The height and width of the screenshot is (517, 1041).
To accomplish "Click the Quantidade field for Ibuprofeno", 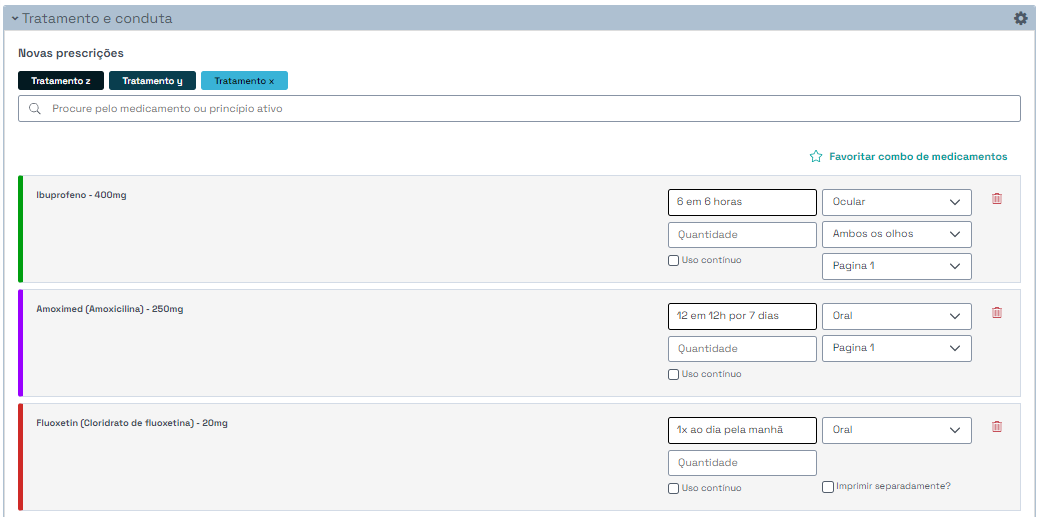I will click(742, 235).
